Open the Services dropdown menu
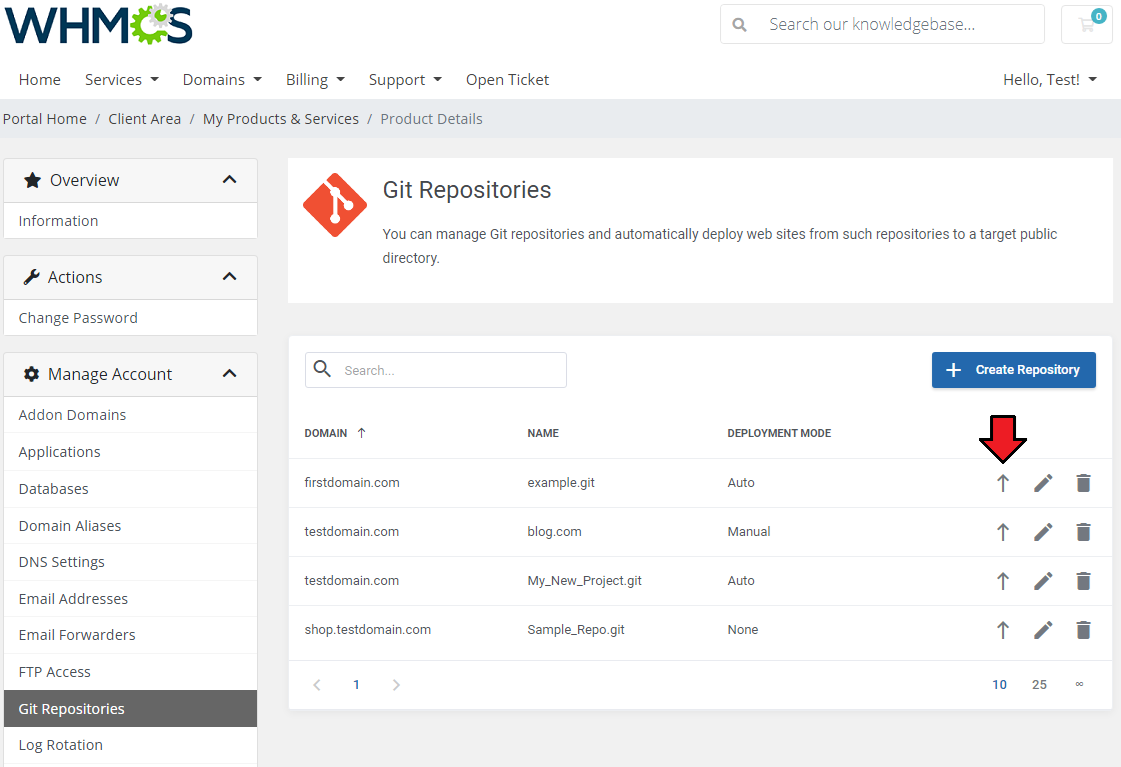 pos(121,80)
